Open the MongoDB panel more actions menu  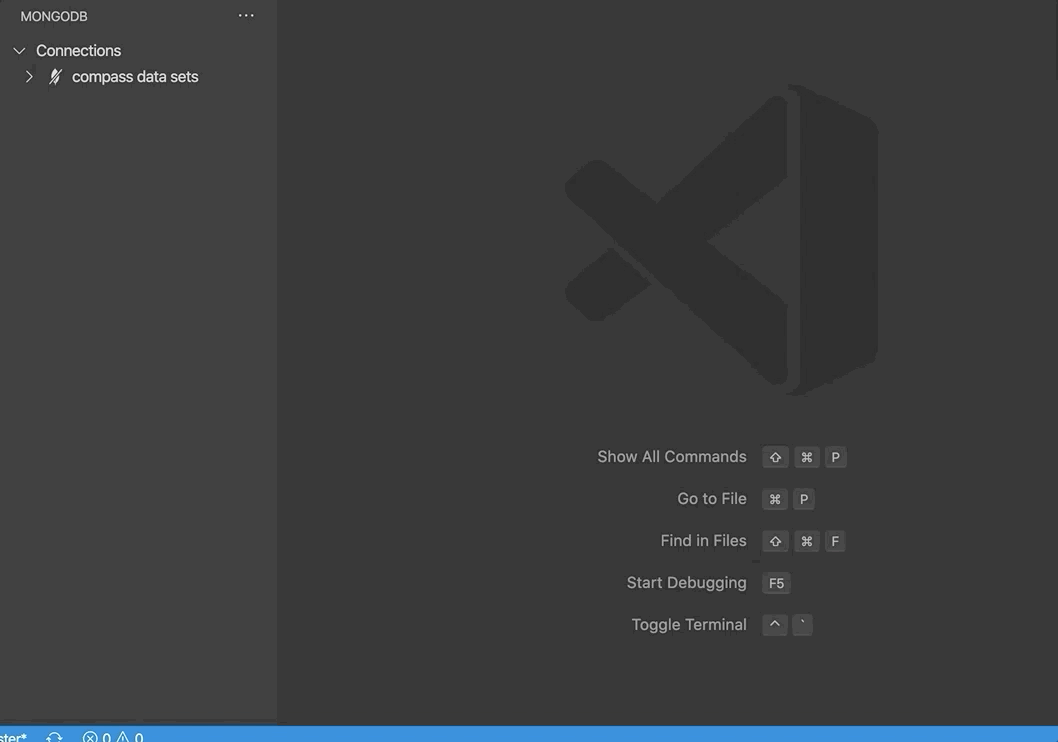(x=246, y=16)
